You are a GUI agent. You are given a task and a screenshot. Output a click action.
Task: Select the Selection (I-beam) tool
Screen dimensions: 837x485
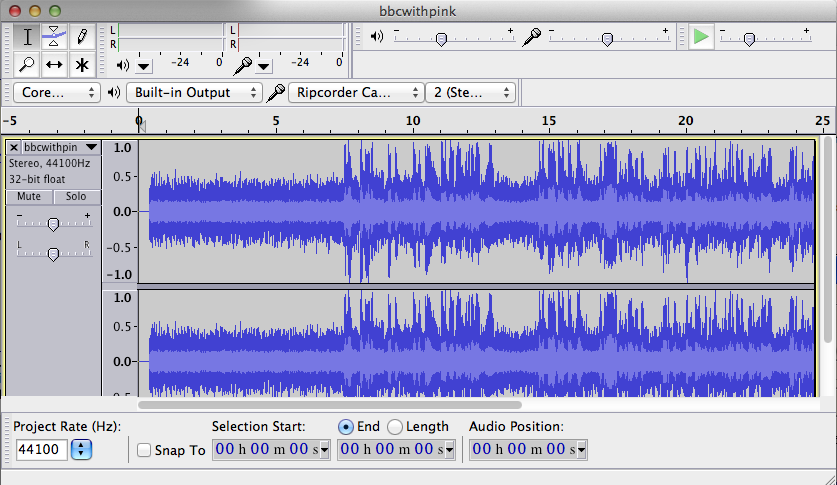pyautogui.click(x=27, y=37)
